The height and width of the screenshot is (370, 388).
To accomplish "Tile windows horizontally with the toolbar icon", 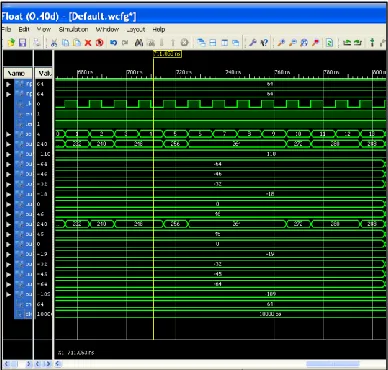I will [x=213, y=43].
